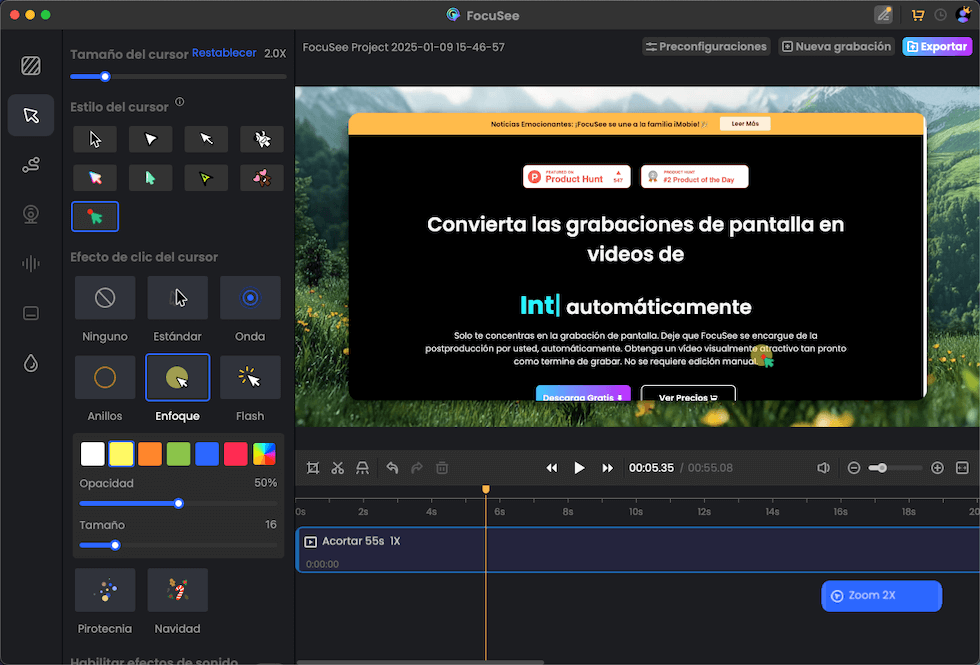This screenshot has width=980, height=665.
Task: Open the captions sidebar icon
Action: pyautogui.click(x=31, y=313)
